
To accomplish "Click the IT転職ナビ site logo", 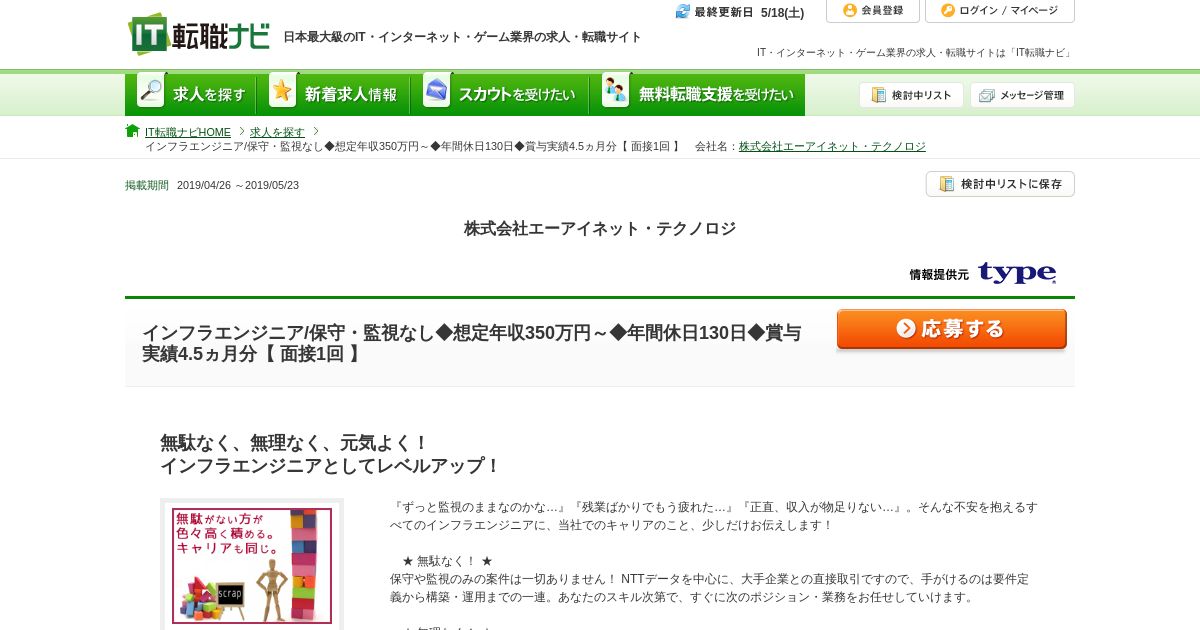I will (x=198, y=34).
